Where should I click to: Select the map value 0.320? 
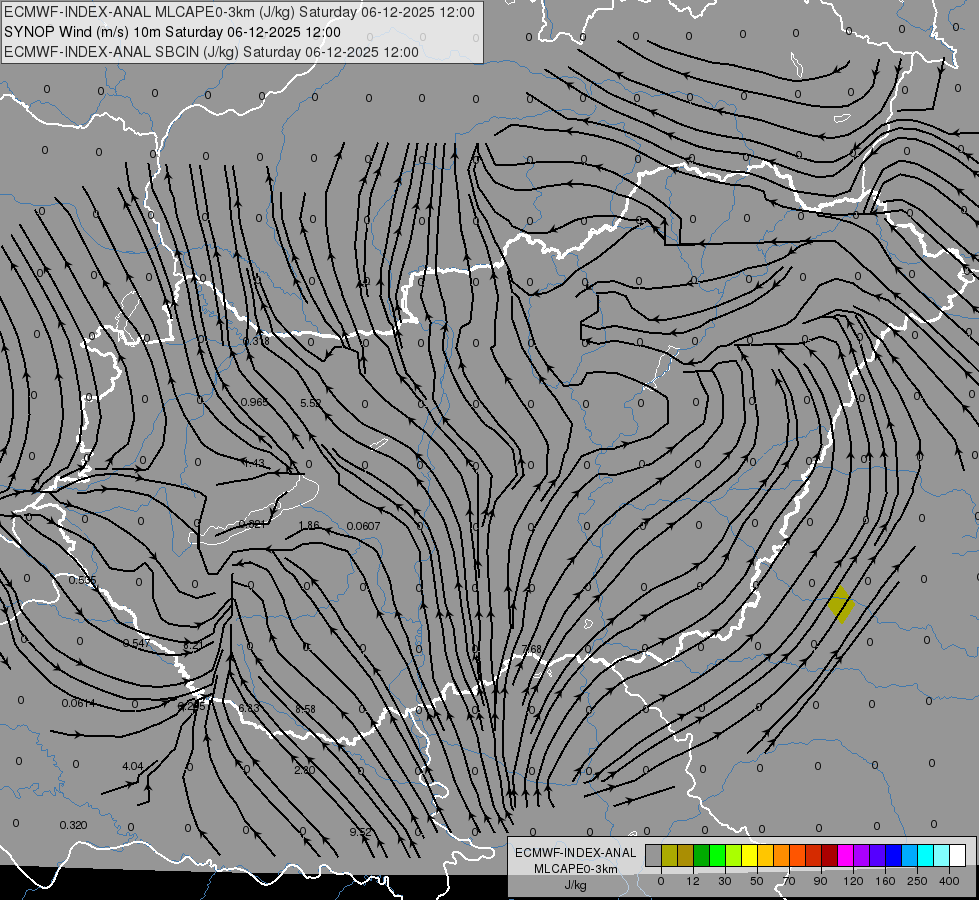click(x=73, y=825)
